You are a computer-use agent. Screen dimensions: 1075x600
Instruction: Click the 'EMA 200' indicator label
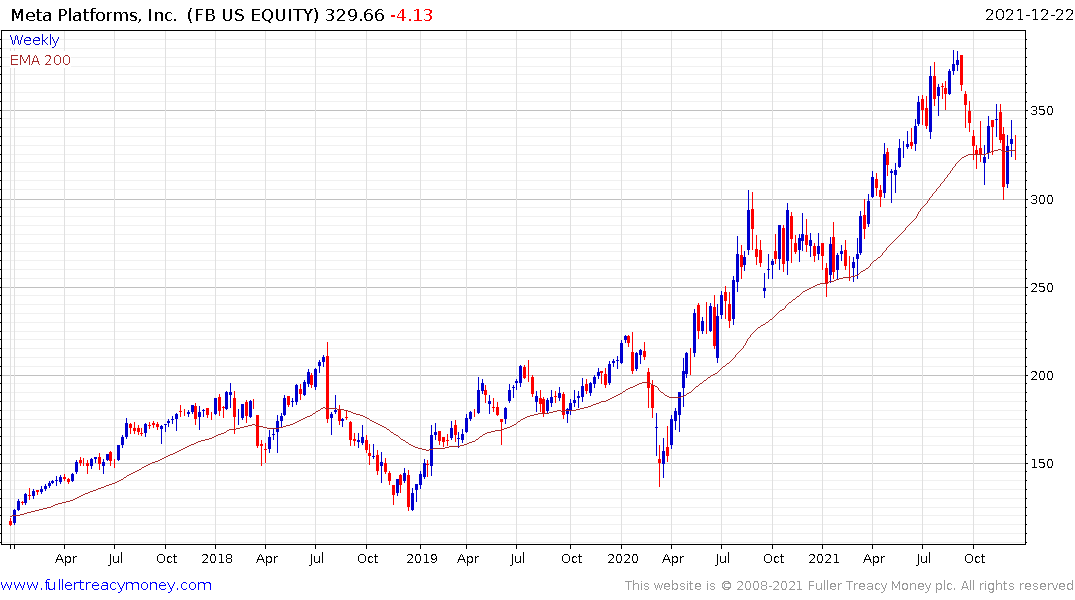(40, 60)
